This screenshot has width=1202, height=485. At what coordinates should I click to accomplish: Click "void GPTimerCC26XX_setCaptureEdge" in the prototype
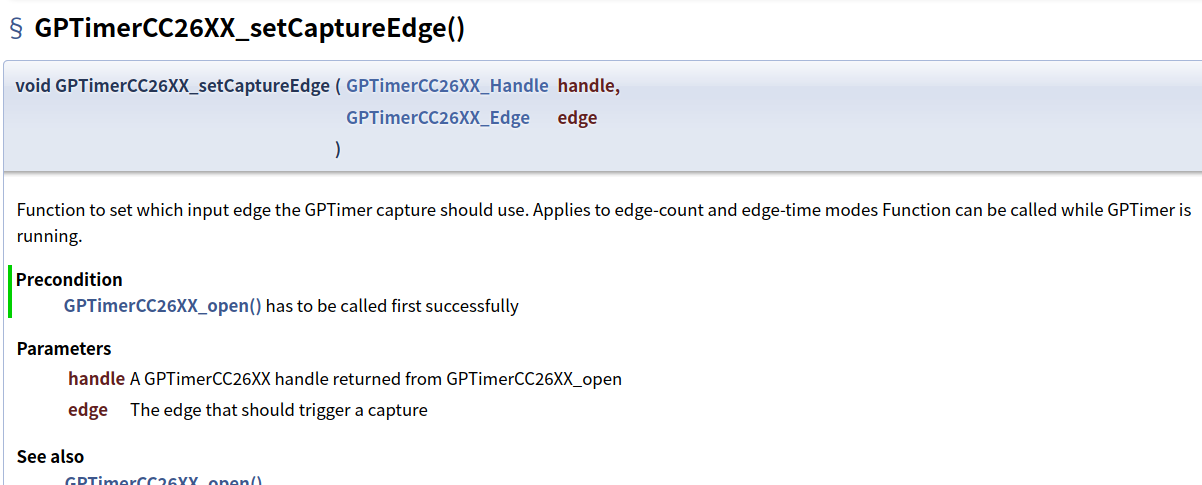pos(172,87)
